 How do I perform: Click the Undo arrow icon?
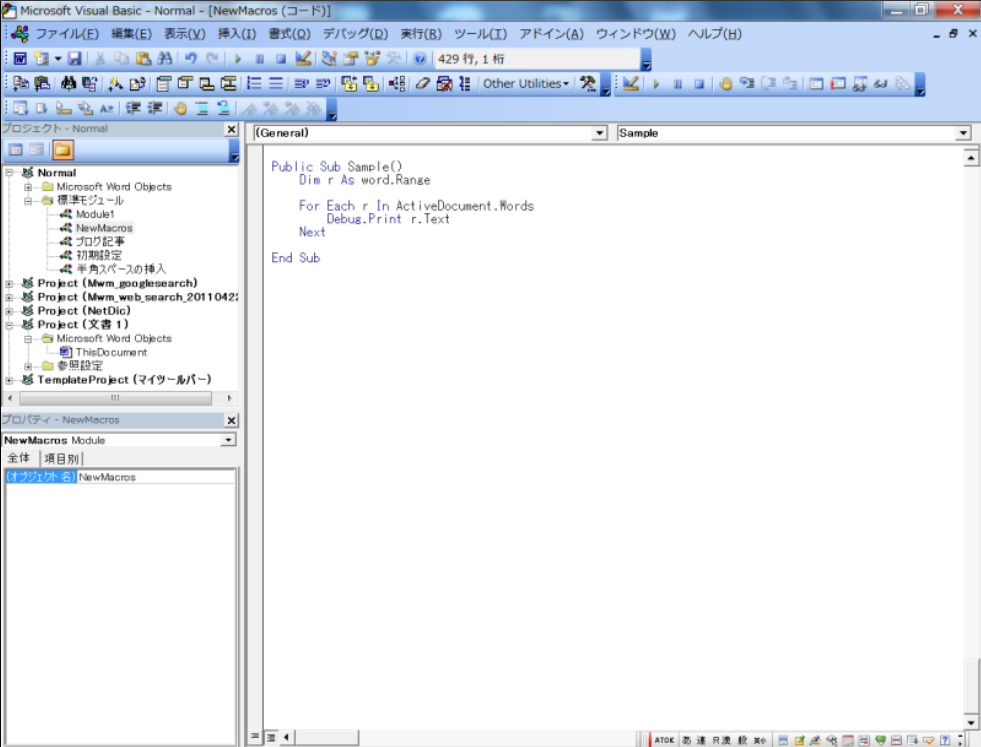(190, 60)
